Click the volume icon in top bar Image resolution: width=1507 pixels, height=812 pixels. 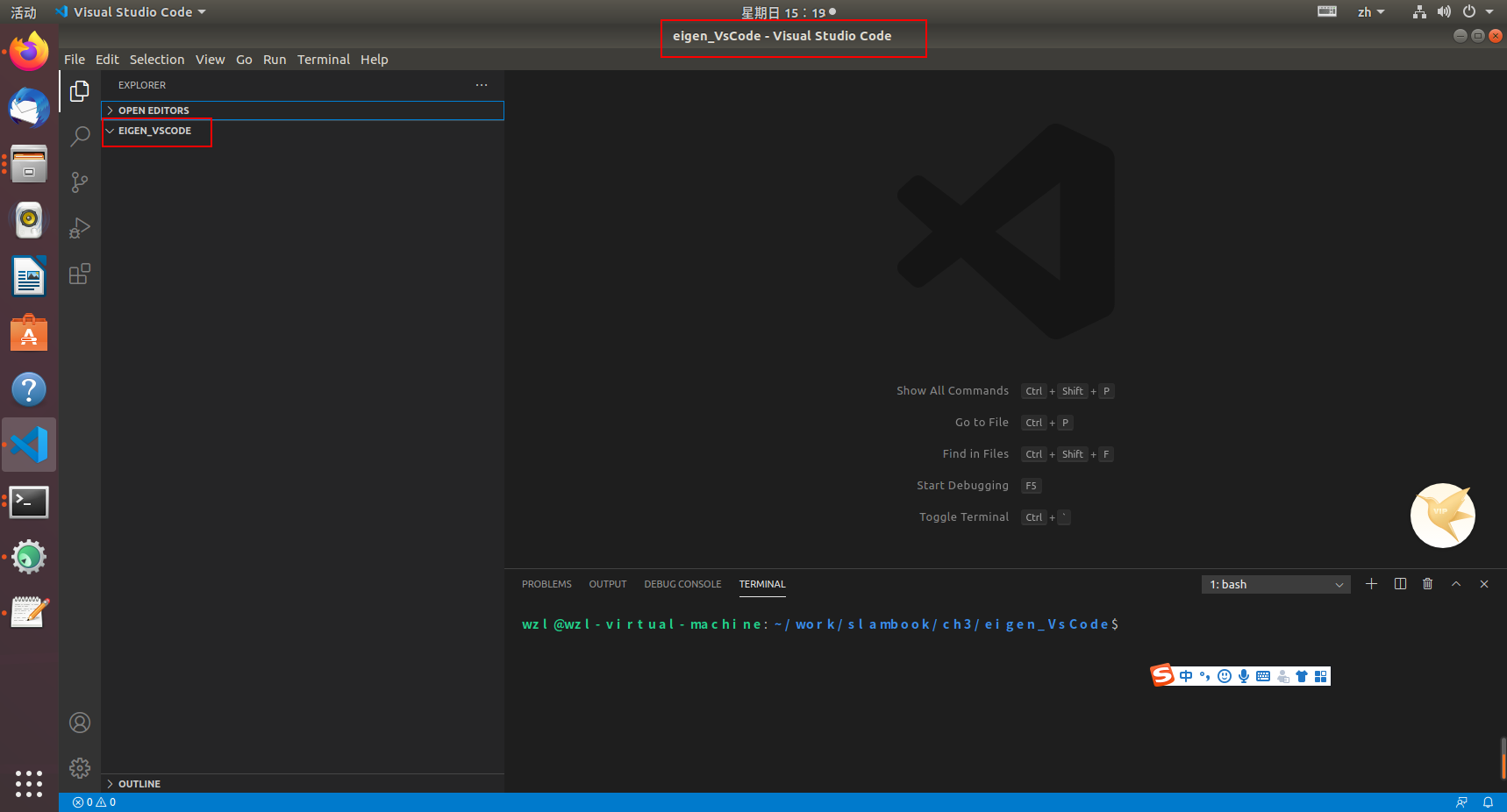pyautogui.click(x=1444, y=12)
